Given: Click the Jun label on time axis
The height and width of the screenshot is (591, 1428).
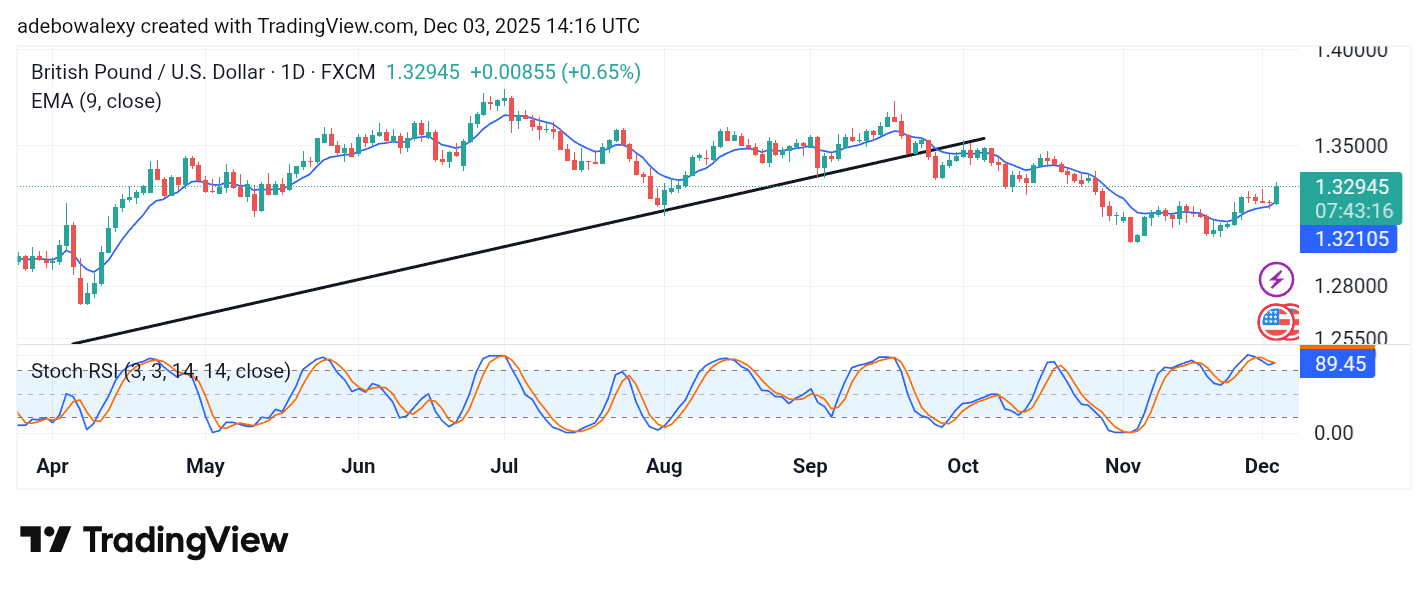Looking at the screenshot, I should [358, 467].
